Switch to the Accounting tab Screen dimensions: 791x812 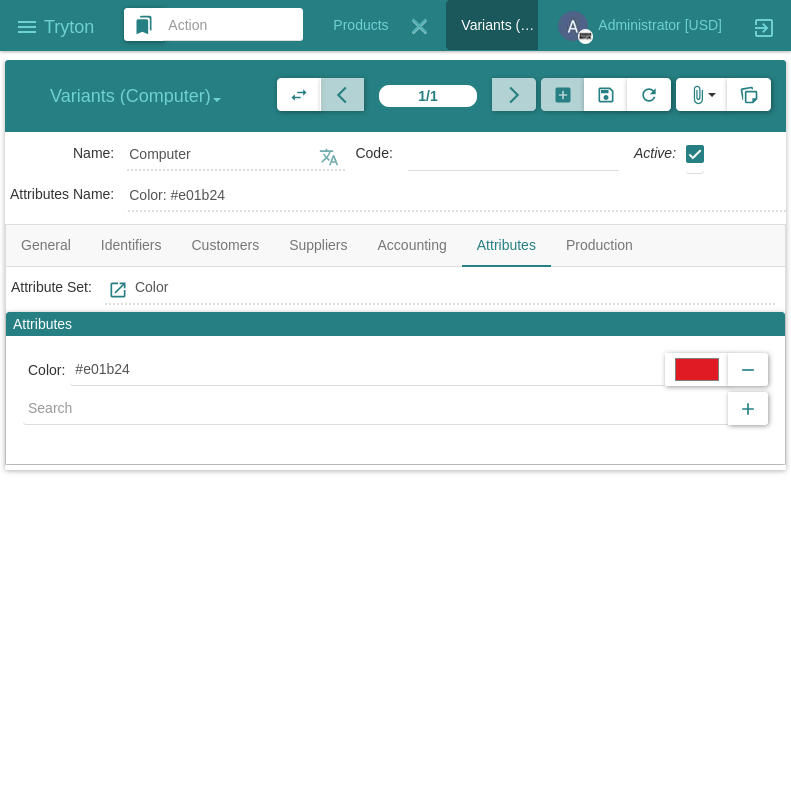pyautogui.click(x=412, y=245)
